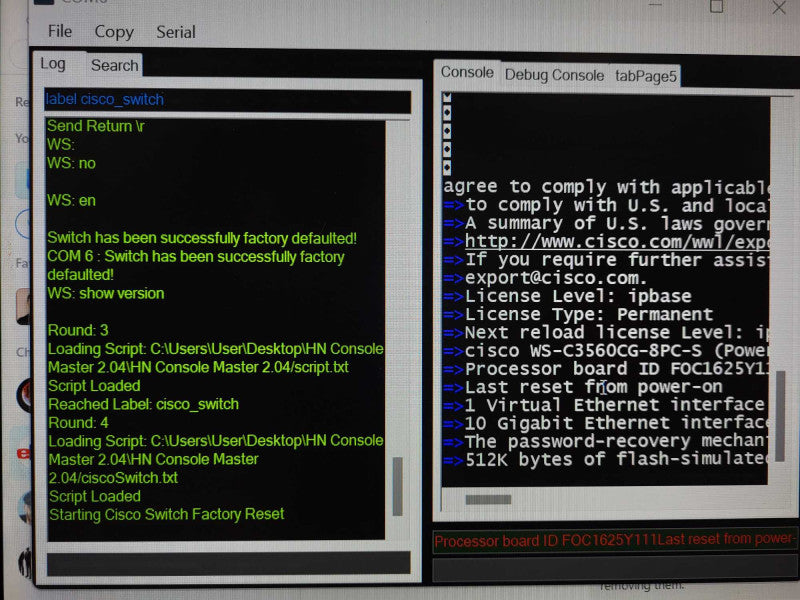
Task: Open the Serial menu
Action: tap(176, 32)
